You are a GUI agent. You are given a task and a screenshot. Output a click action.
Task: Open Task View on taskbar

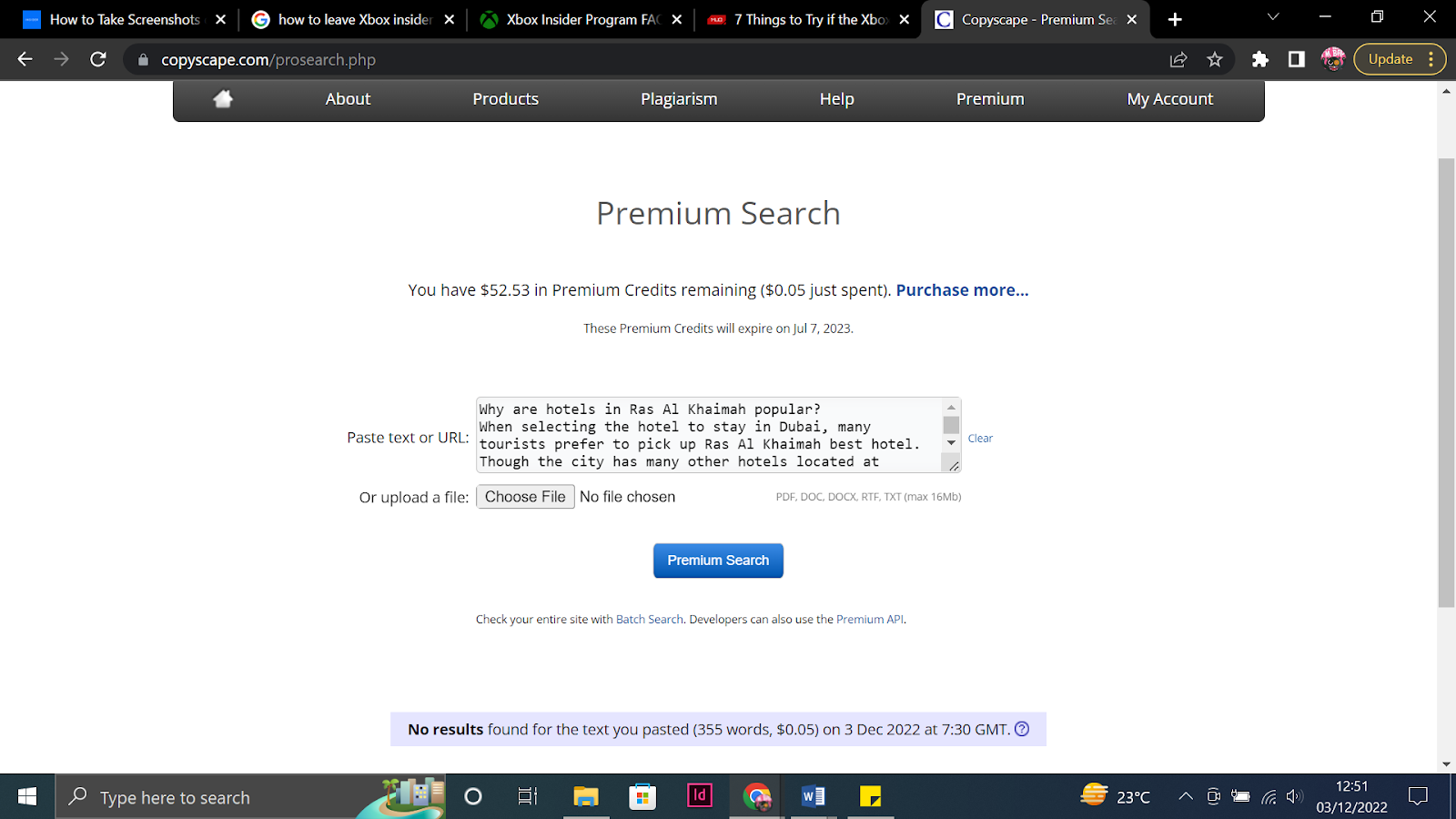[528, 797]
